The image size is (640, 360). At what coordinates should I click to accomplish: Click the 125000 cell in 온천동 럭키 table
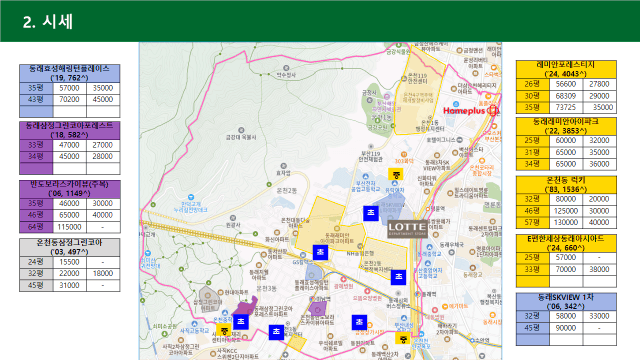pos(566,211)
